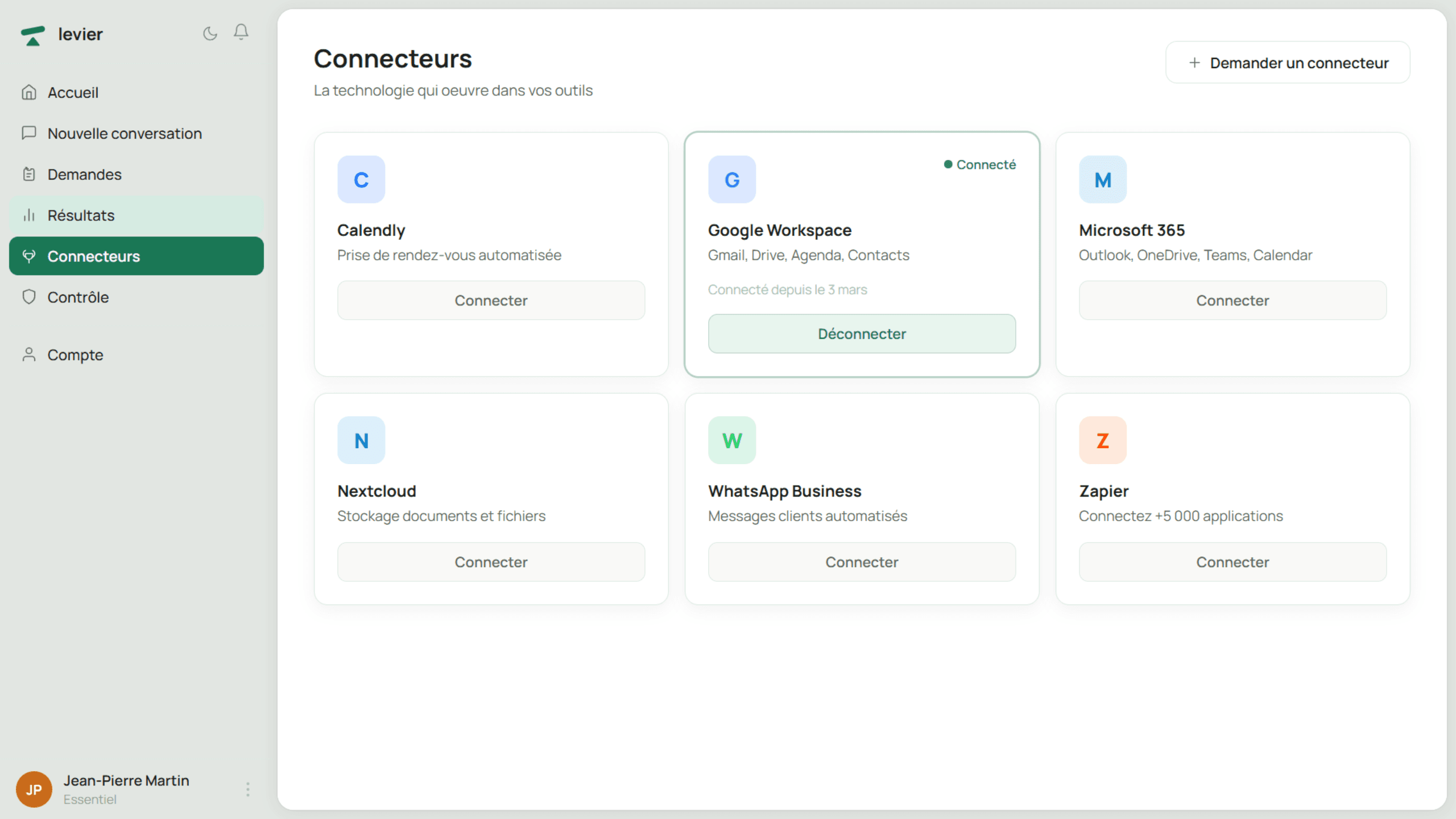Image resolution: width=1456 pixels, height=819 pixels.
Task: Click the Nouvelle conversation chat icon
Action: (x=29, y=133)
